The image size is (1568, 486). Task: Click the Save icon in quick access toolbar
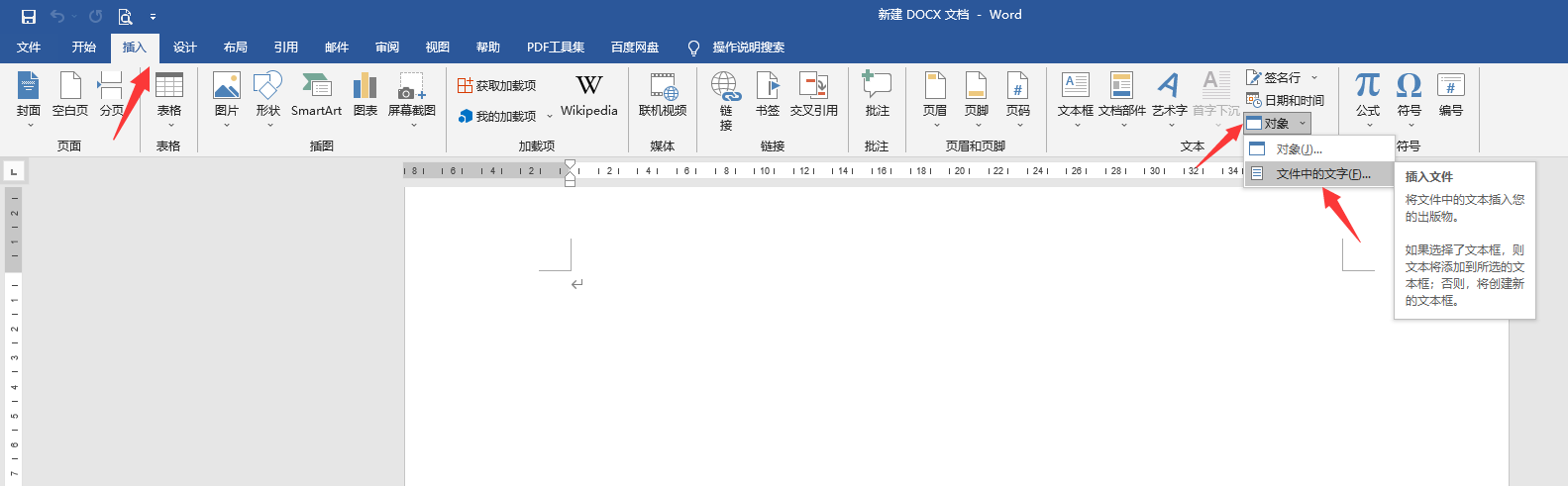(29, 16)
